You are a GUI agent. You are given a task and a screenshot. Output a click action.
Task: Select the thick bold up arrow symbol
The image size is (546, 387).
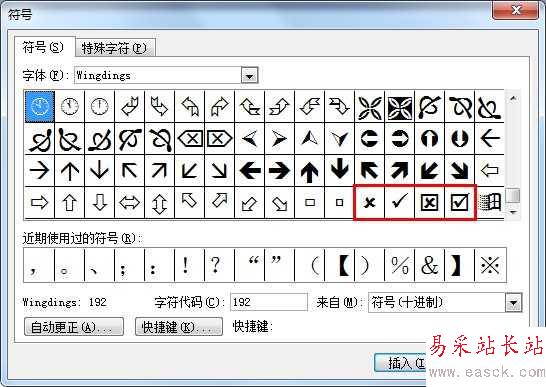309,170
